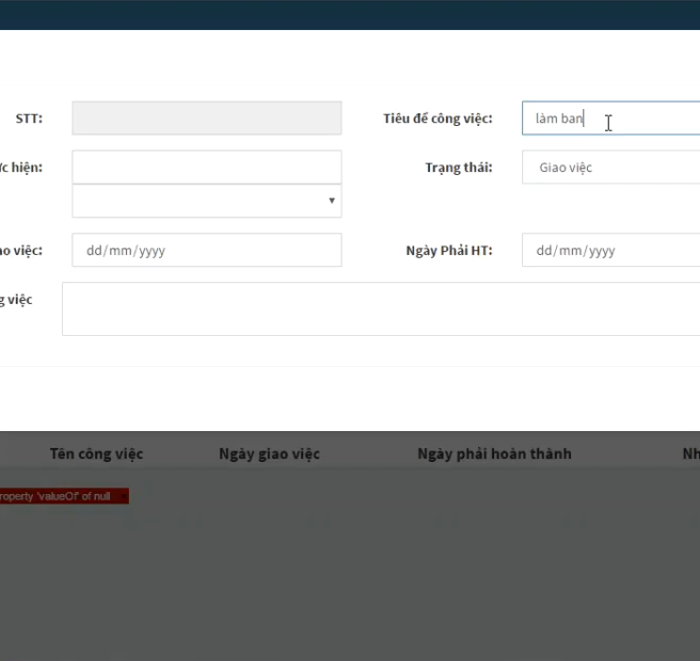
Task: Click the Ngày Phải HT label
Action: [x=448, y=250]
